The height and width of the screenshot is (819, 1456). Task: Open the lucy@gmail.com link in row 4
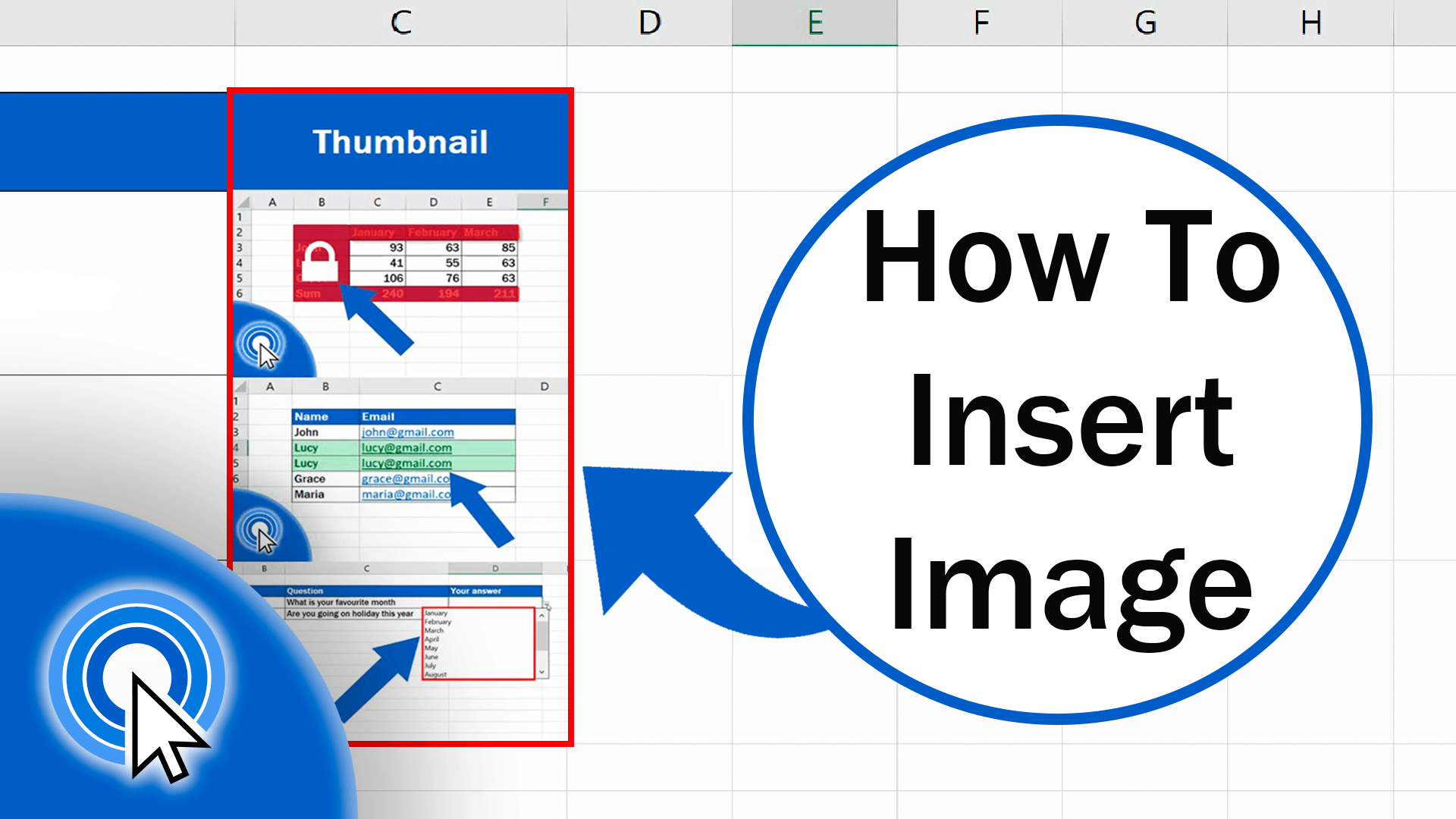[x=406, y=448]
